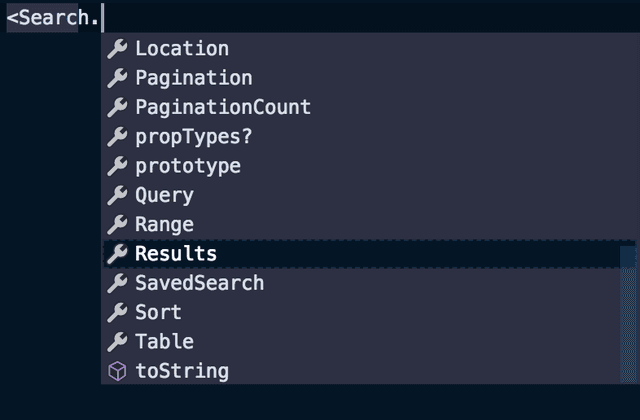Click the wrench icon next to SavedSearch

click(x=117, y=283)
